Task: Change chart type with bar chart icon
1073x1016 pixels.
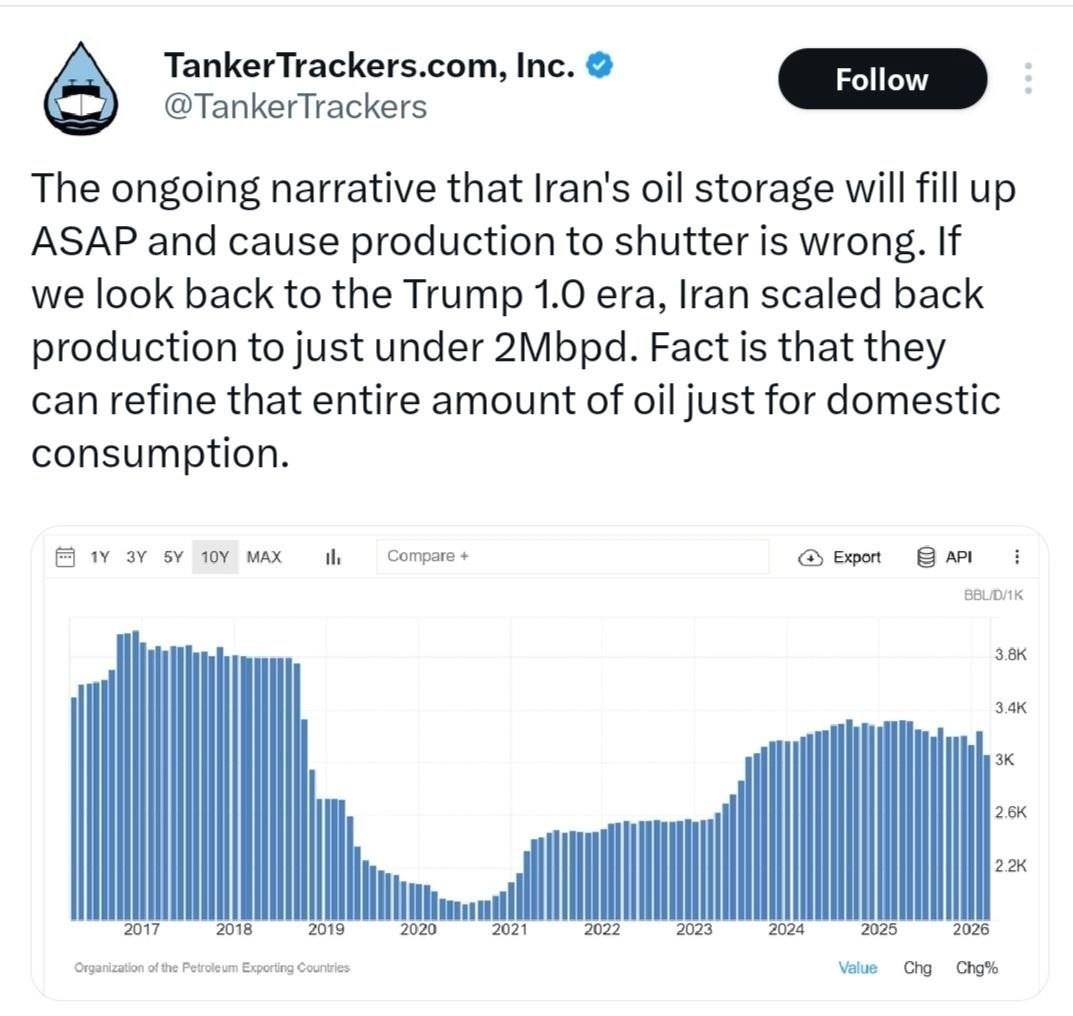Action: pyautogui.click(x=333, y=557)
